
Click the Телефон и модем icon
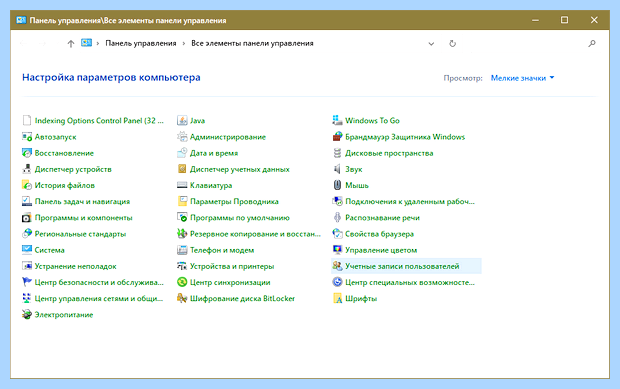point(182,250)
